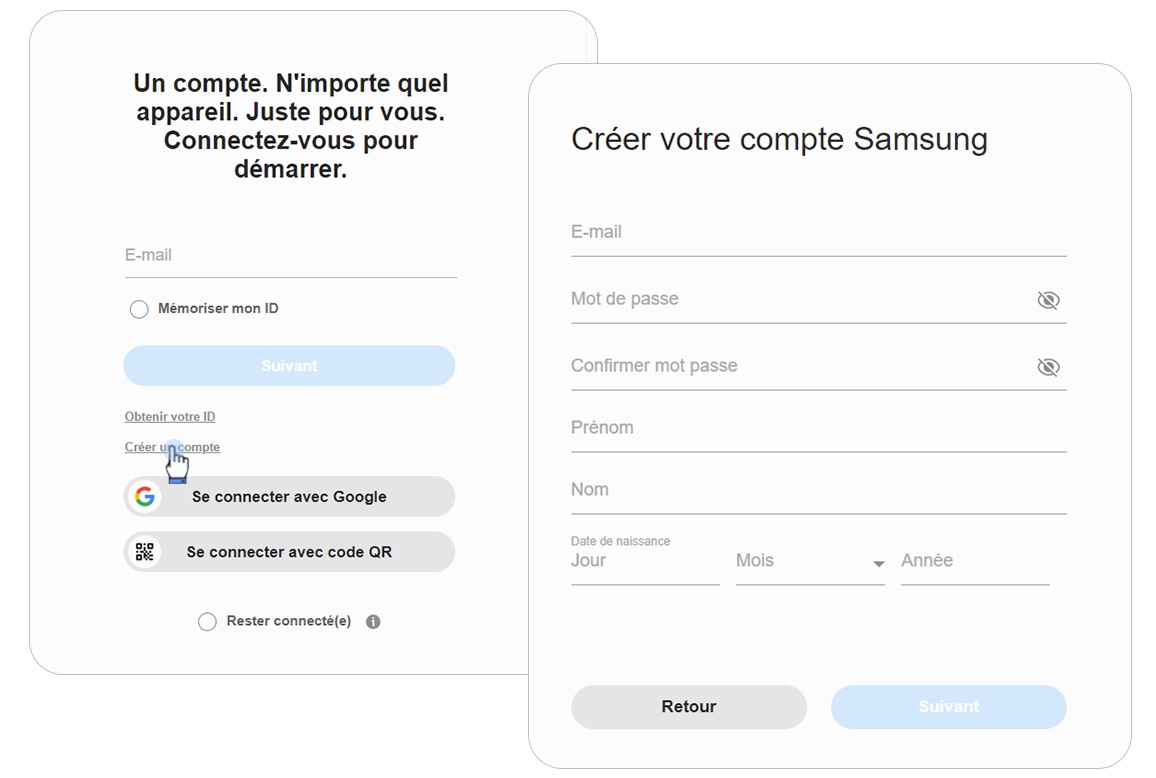The image size is (1156, 778).
Task: Click Se connecter avec code QR
Action: (x=289, y=551)
